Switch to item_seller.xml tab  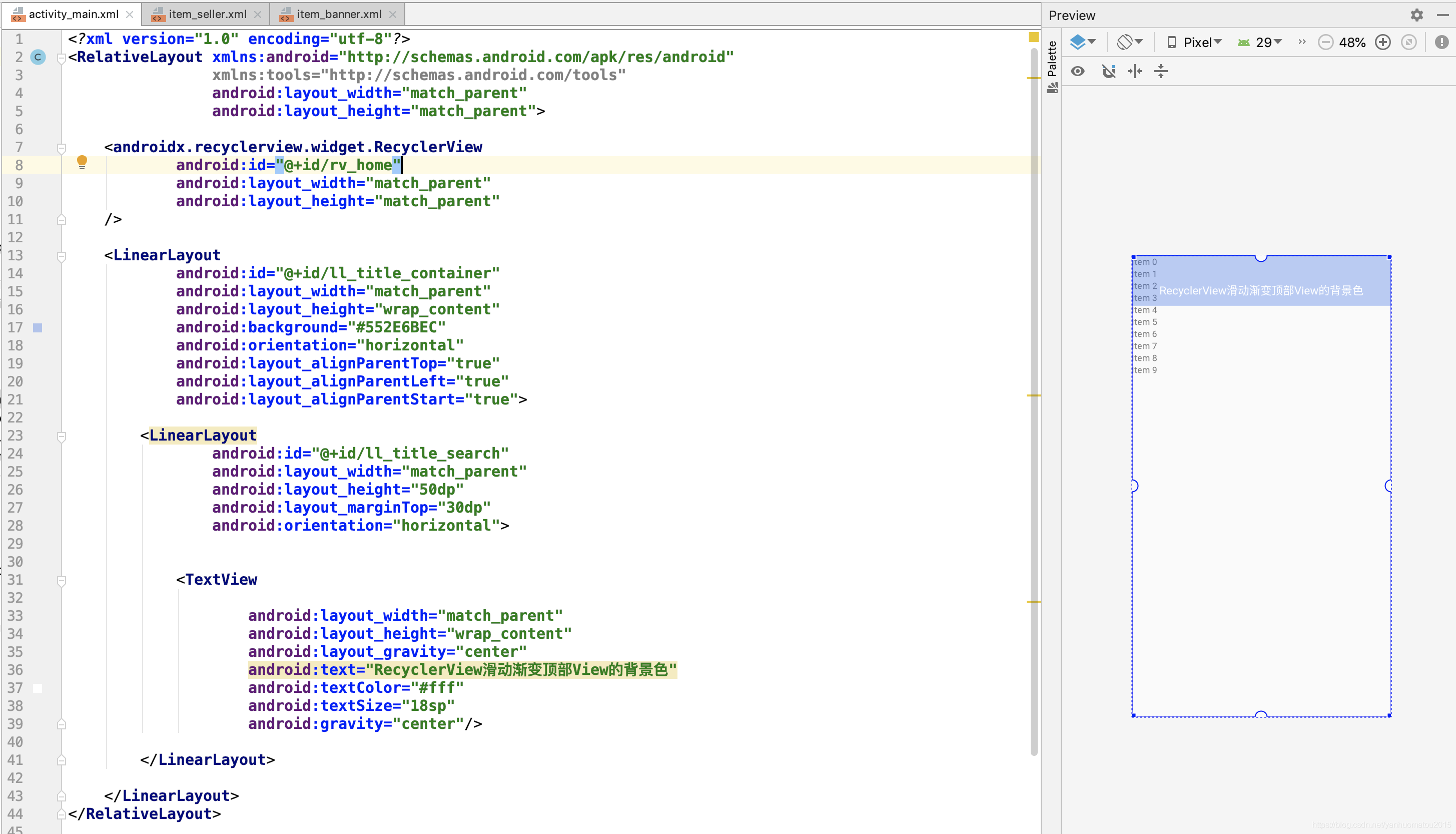(207, 15)
